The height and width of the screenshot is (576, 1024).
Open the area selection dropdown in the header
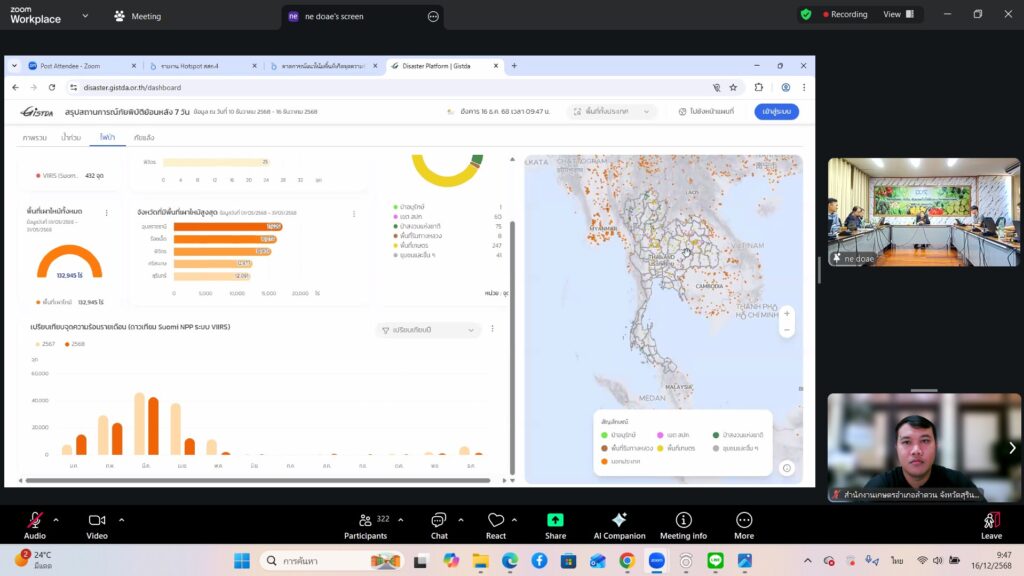(612, 111)
